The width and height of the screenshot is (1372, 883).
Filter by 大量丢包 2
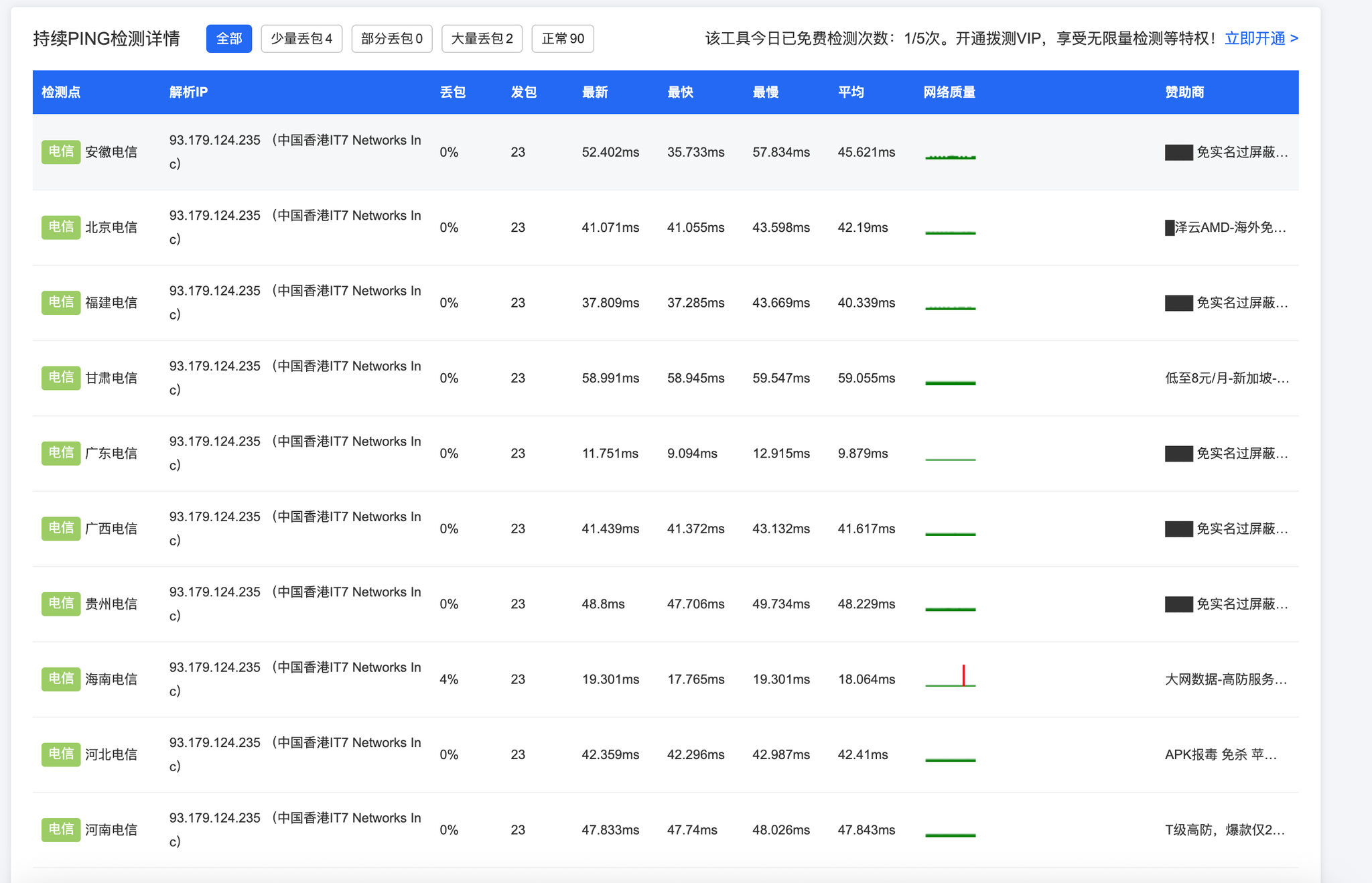pyautogui.click(x=482, y=39)
